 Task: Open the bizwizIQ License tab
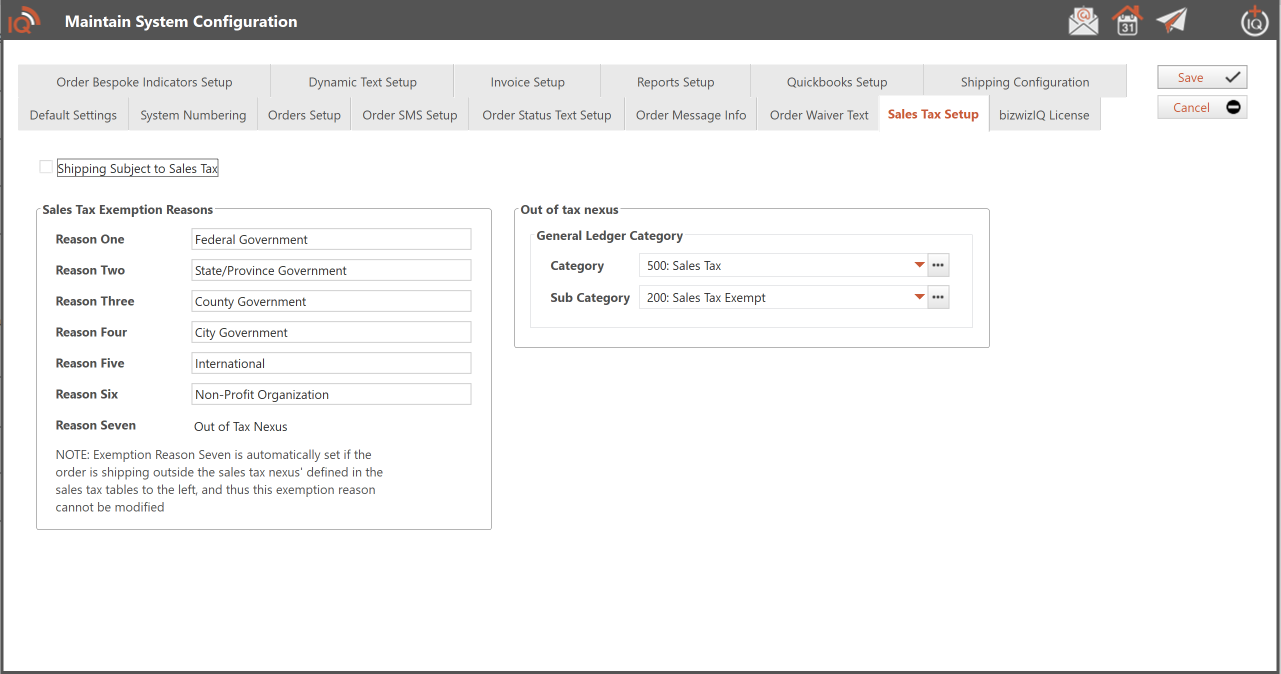click(x=1044, y=115)
